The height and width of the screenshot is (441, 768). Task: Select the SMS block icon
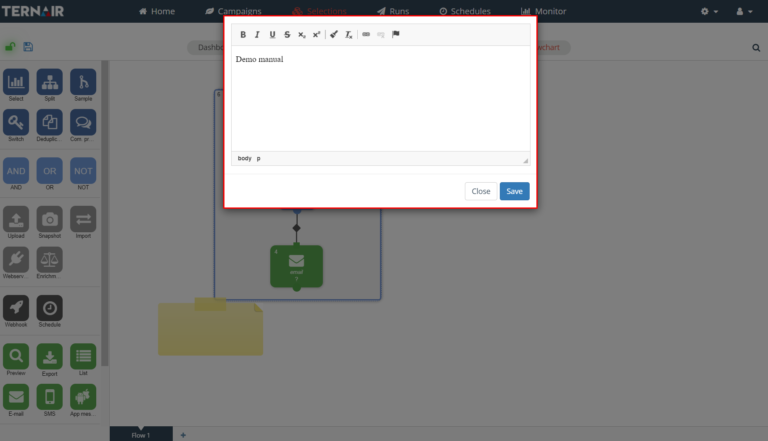point(49,396)
